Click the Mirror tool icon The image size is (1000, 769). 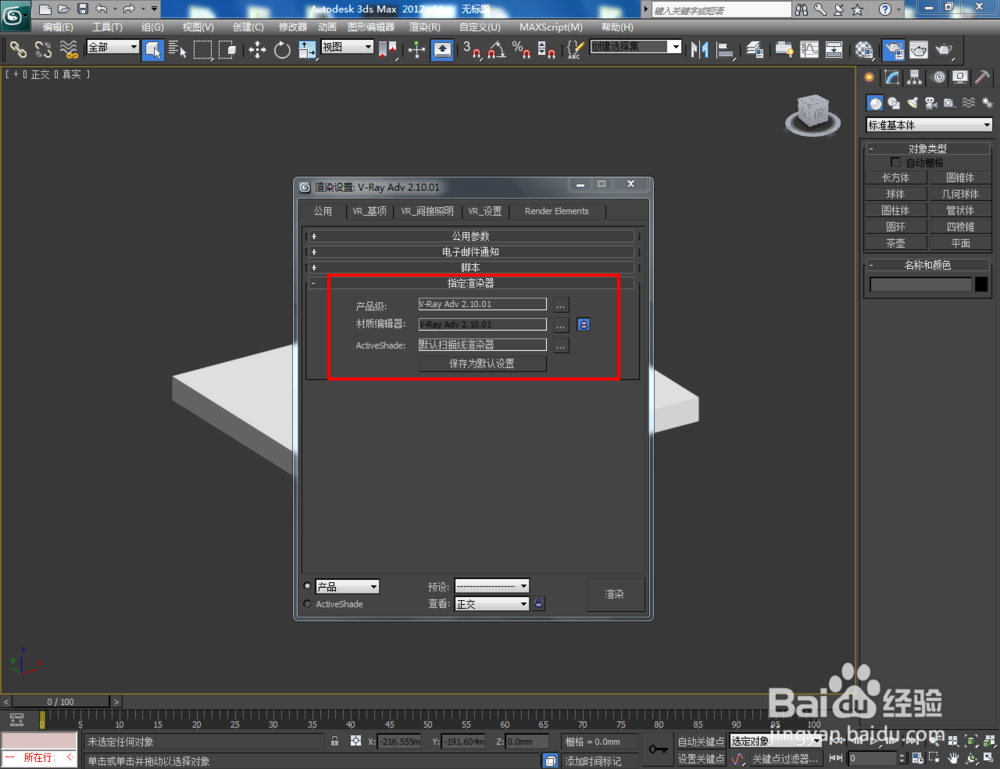700,49
